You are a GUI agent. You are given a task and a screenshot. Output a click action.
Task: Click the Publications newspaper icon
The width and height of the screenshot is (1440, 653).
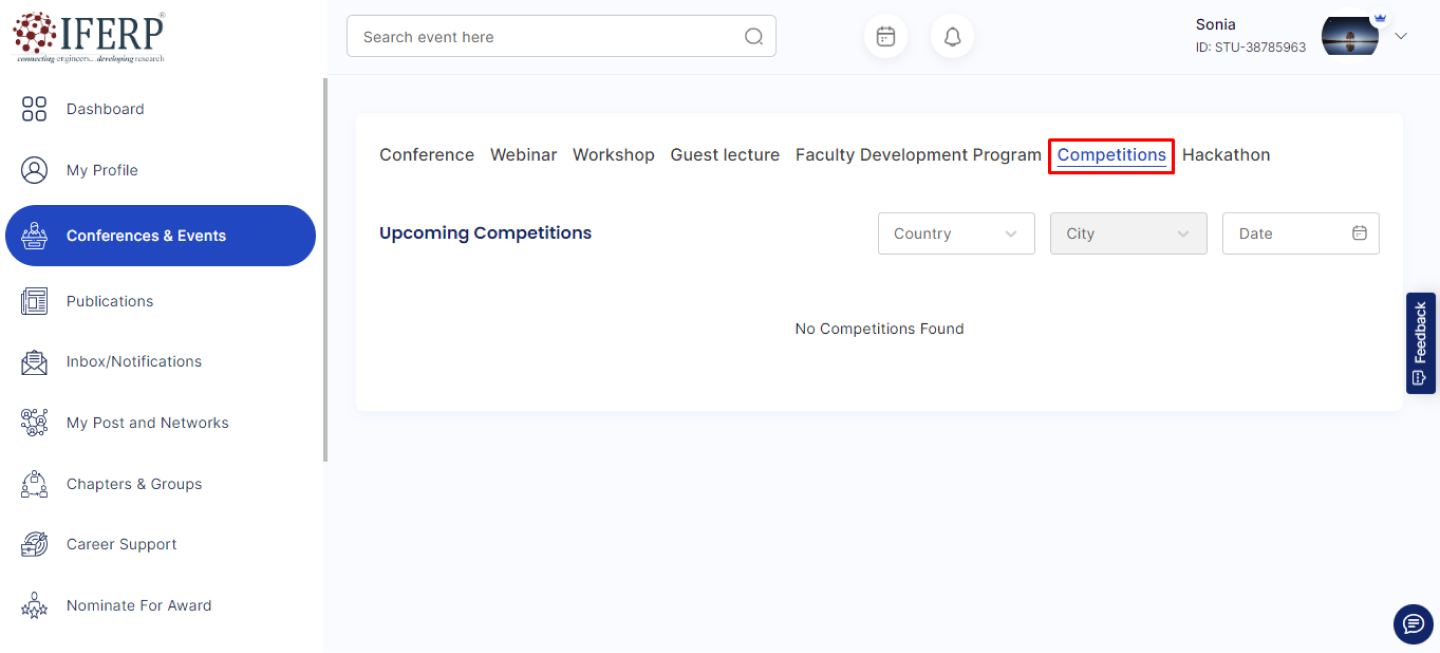point(34,301)
